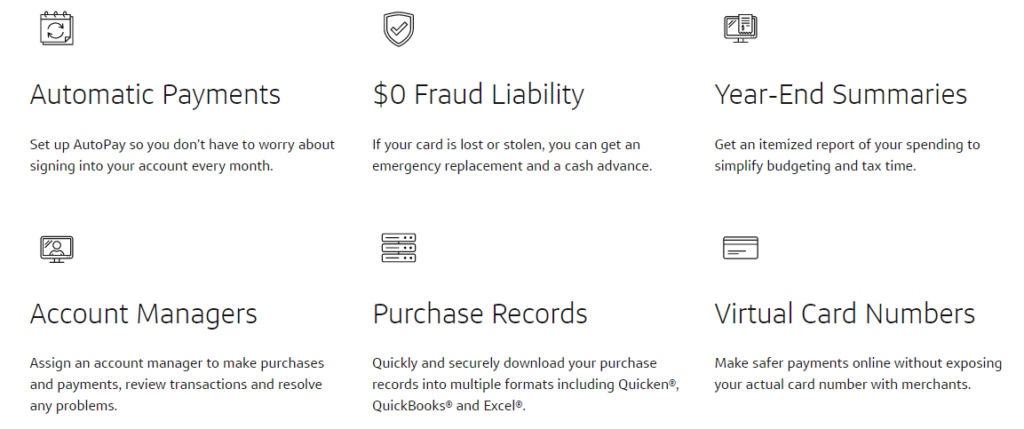The height and width of the screenshot is (429, 1024).
Task: Click the download purchase records description
Action: coord(525,374)
